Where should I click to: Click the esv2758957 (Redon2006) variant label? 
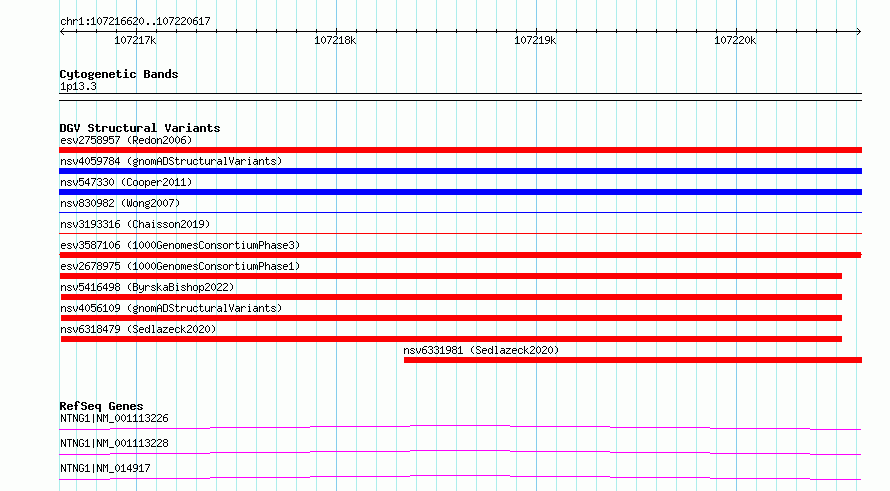[126, 140]
